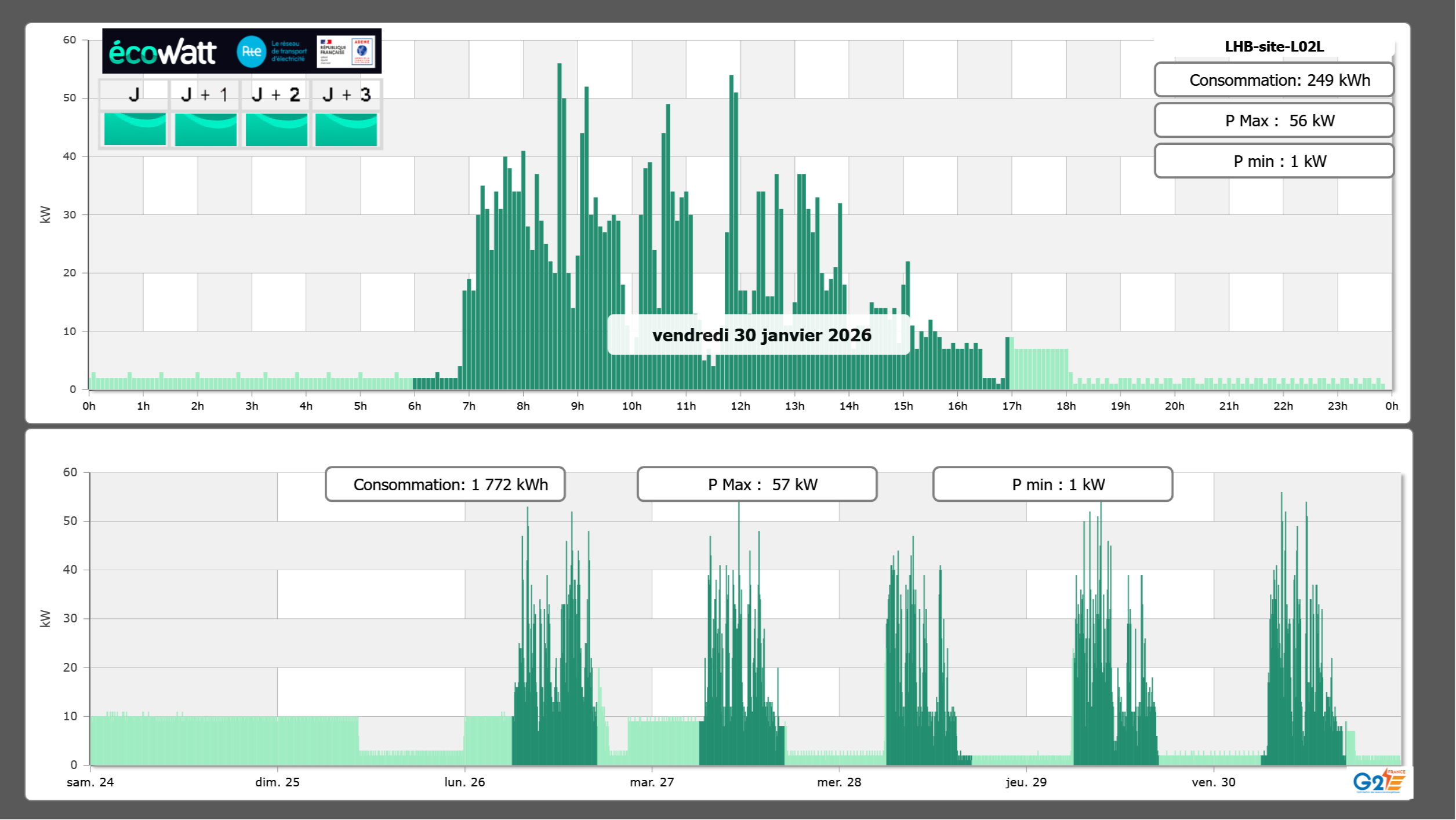Click the ven. 30 axis label
1456x820 pixels.
point(1213,782)
